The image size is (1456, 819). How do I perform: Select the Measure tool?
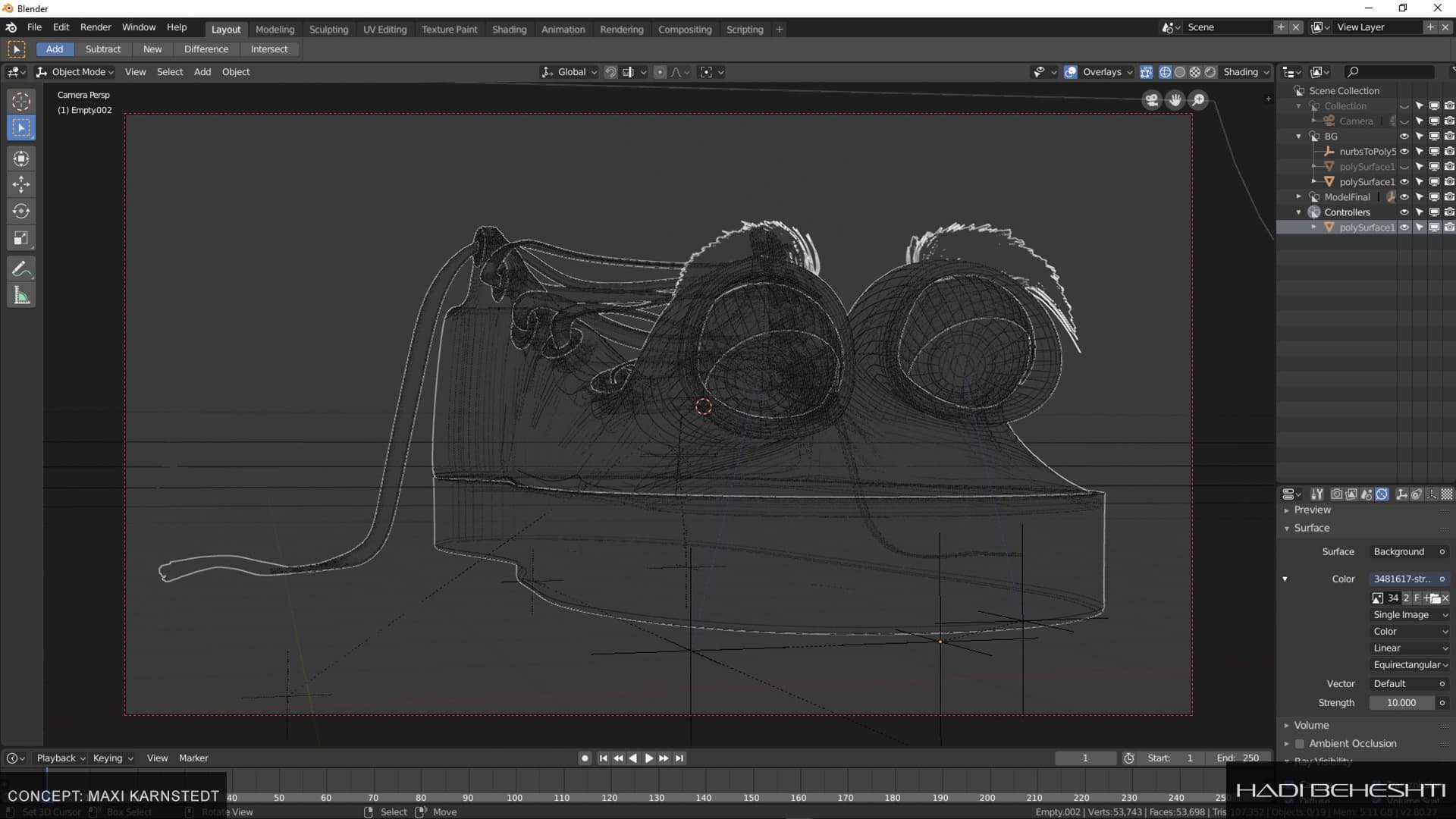coord(21,296)
